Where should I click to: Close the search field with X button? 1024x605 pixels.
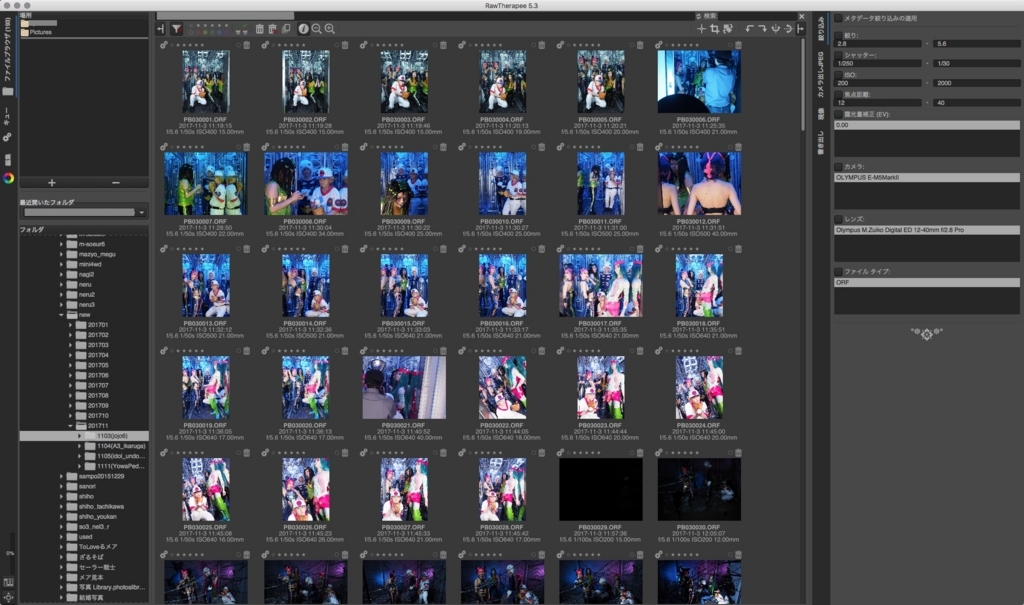pyautogui.click(x=802, y=16)
